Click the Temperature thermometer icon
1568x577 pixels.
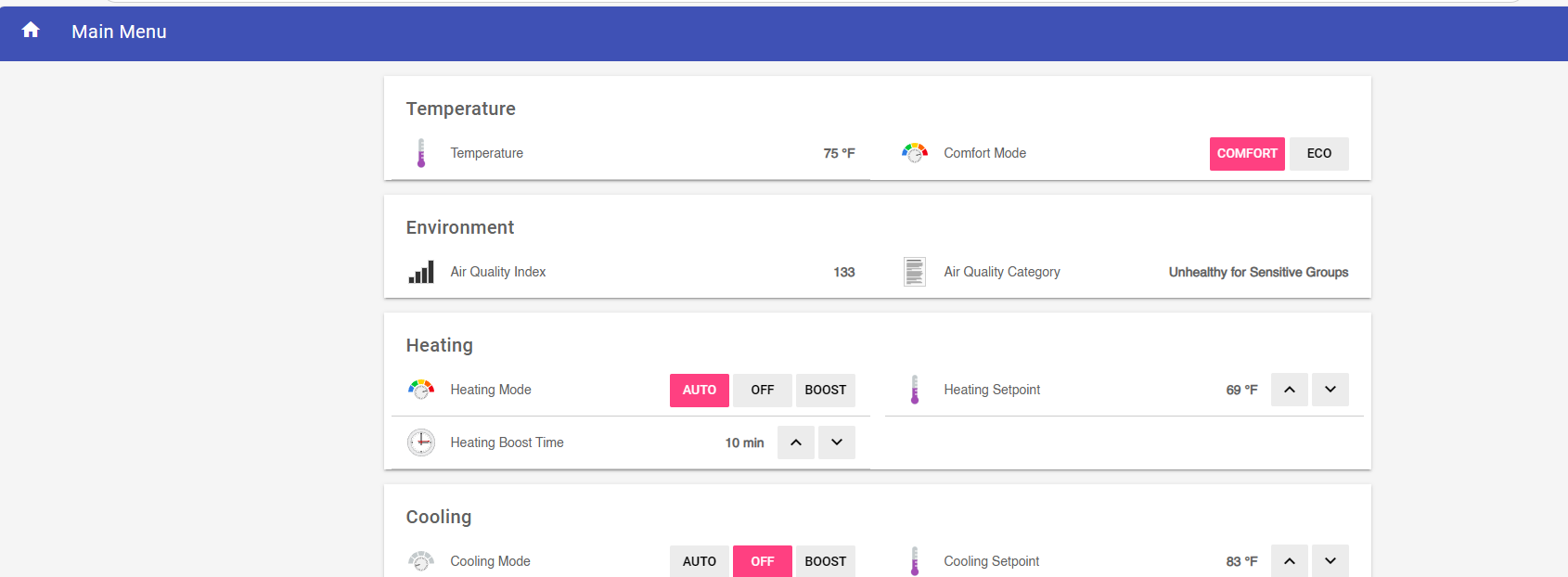pos(421,153)
